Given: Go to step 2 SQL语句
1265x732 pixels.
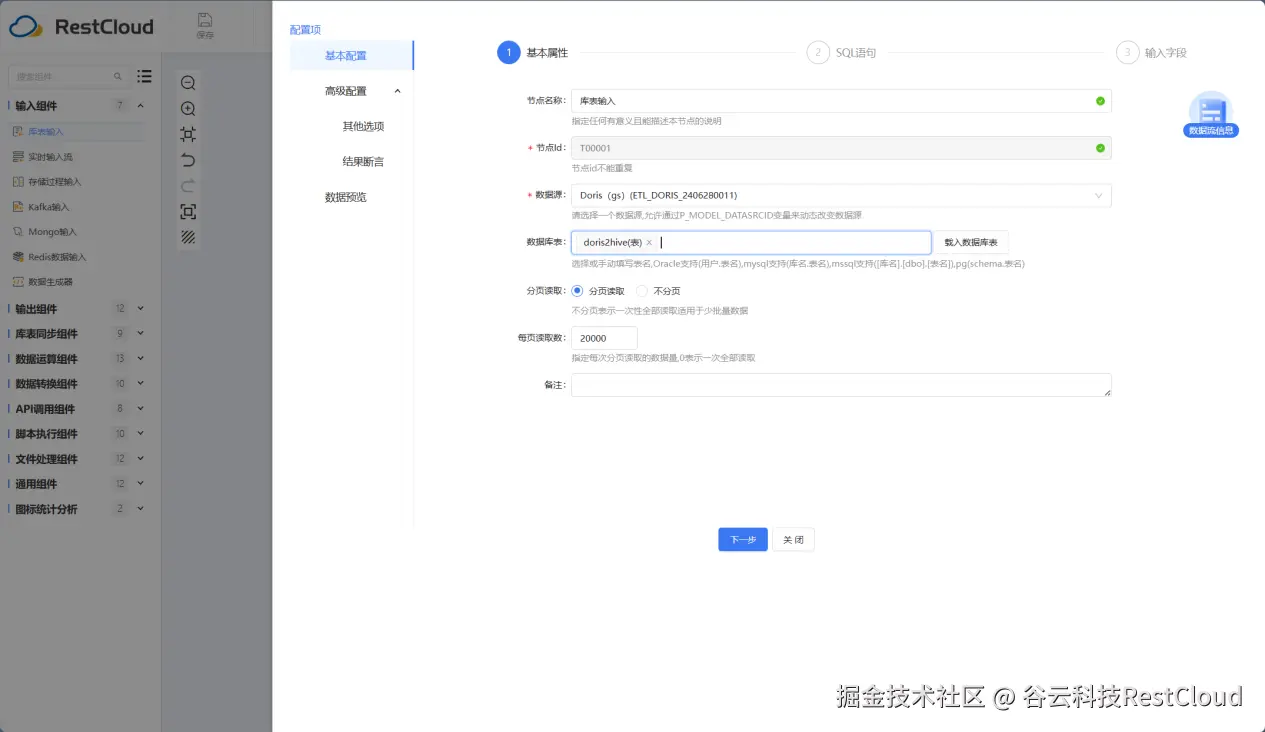Looking at the screenshot, I should (x=842, y=52).
